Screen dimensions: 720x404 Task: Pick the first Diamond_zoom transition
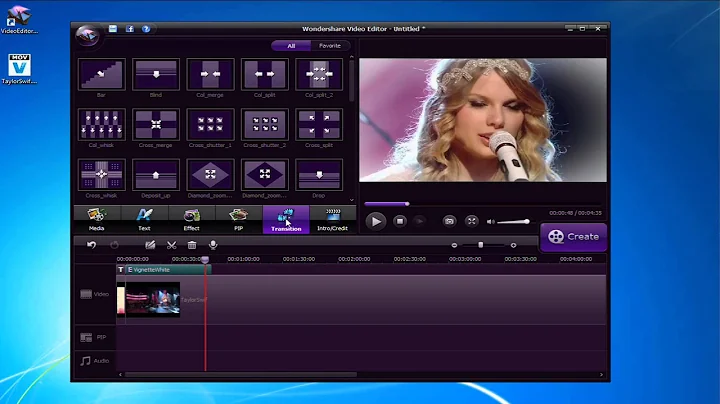click(x=210, y=174)
